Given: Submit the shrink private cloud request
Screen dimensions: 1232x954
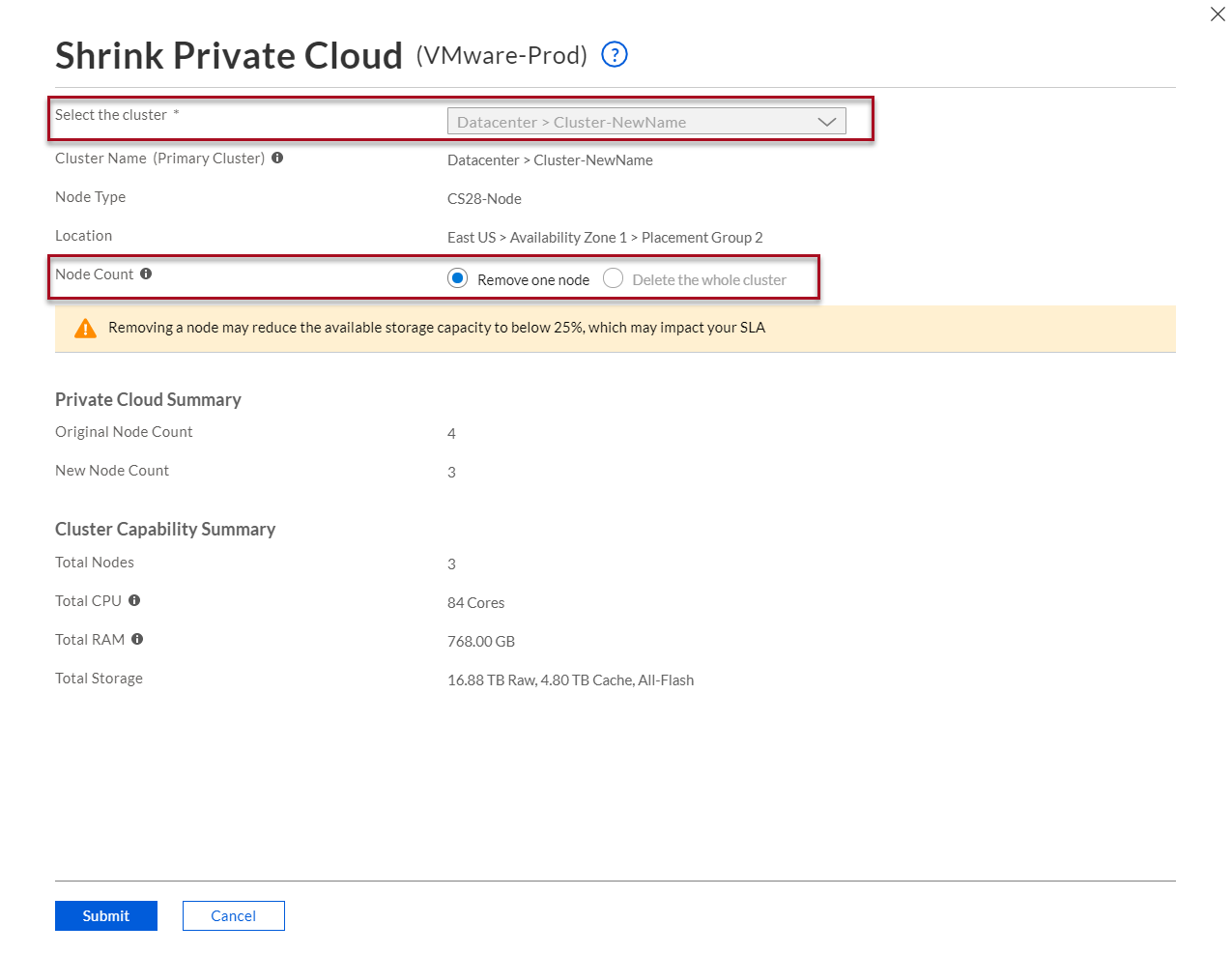Looking at the screenshot, I should pos(105,915).
